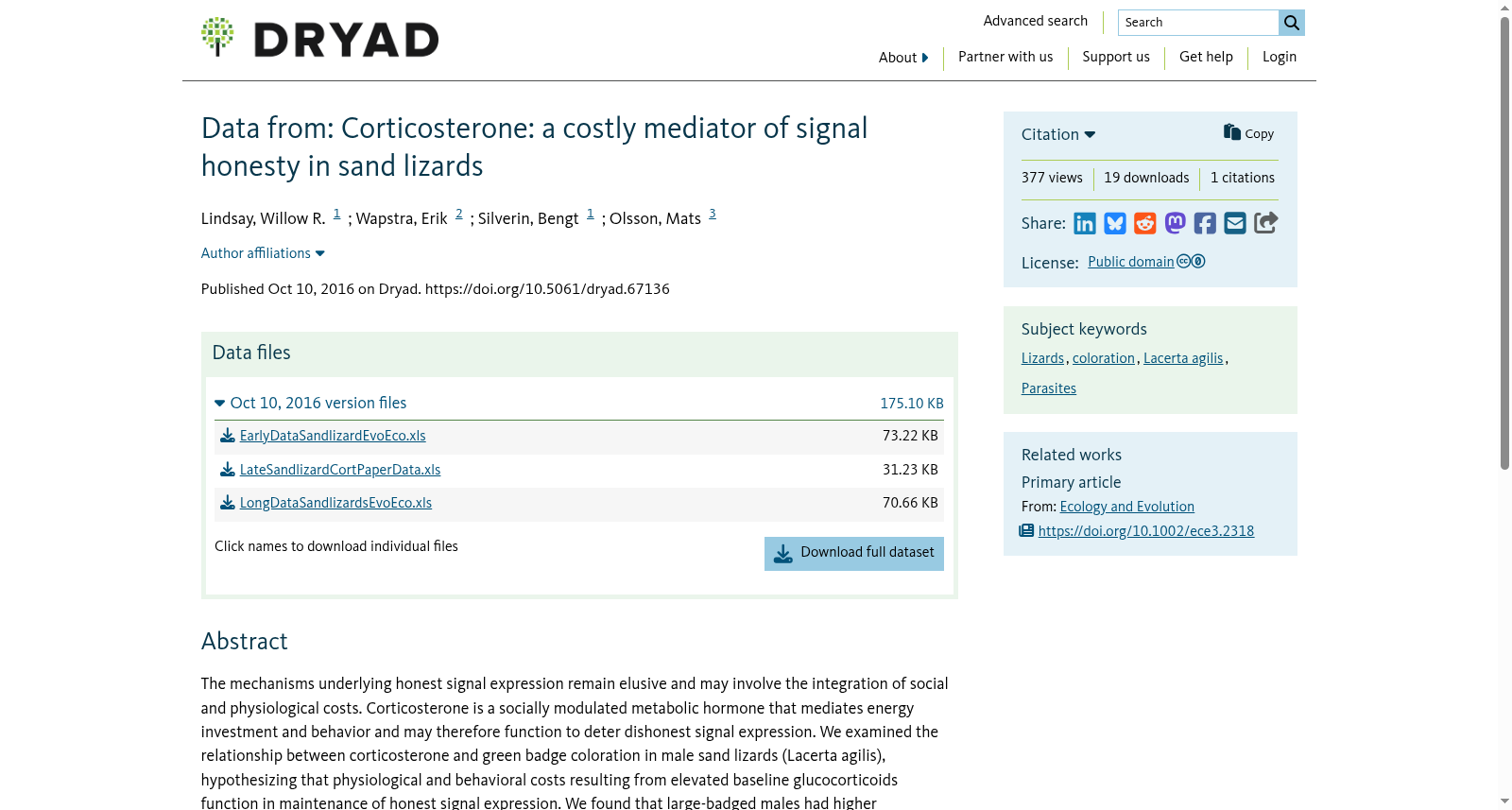
Task: Open the Lacerta agilis keyword
Action: (x=1183, y=358)
